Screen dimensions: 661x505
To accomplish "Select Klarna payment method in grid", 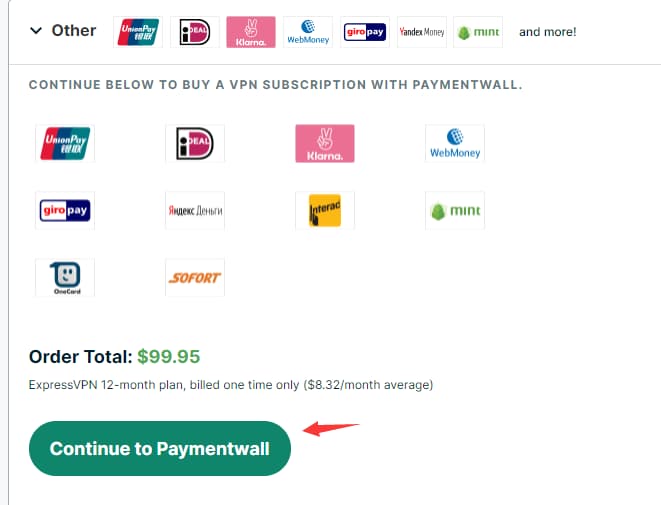I will (x=325, y=144).
